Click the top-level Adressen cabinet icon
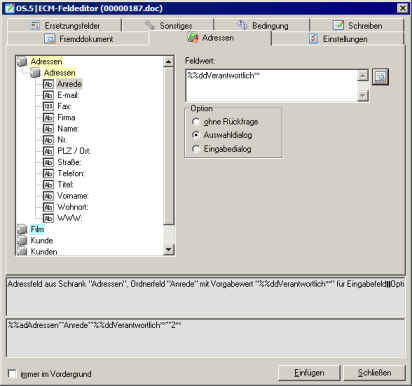Screen dimensions: 412x386 coord(22,61)
